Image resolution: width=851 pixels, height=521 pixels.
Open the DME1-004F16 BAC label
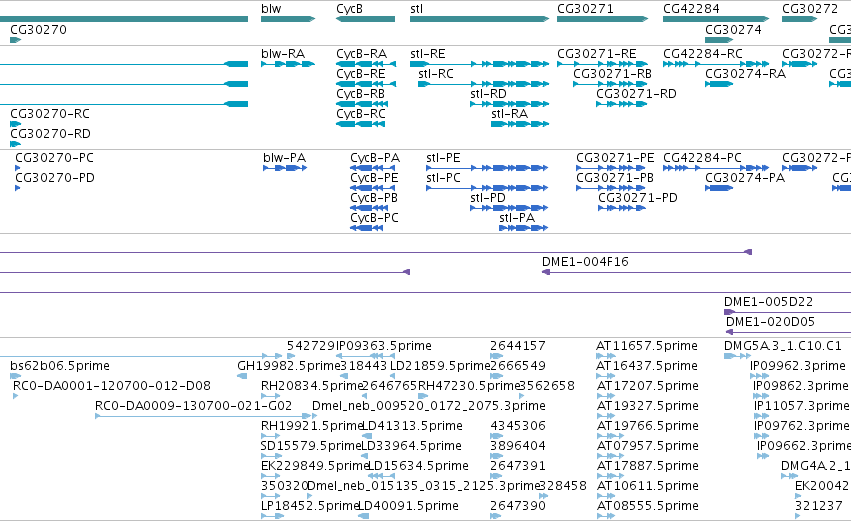[585, 262]
